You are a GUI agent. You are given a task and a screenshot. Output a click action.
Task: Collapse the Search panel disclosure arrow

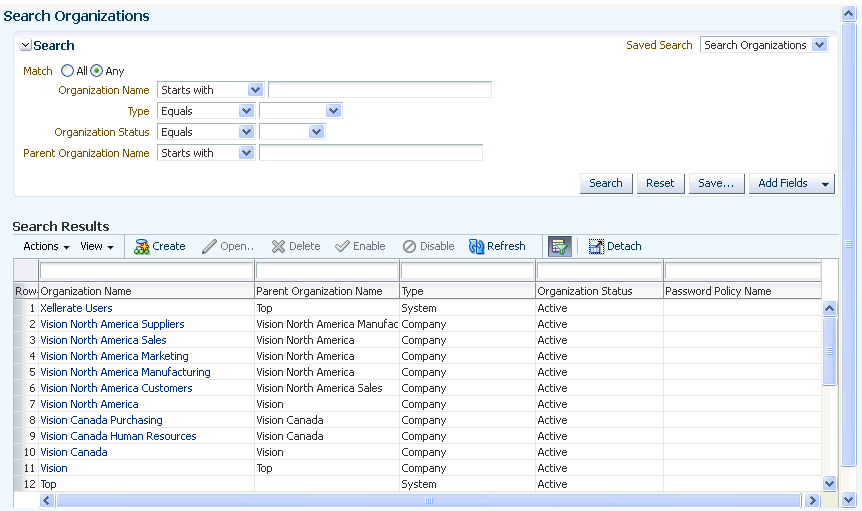point(25,45)
